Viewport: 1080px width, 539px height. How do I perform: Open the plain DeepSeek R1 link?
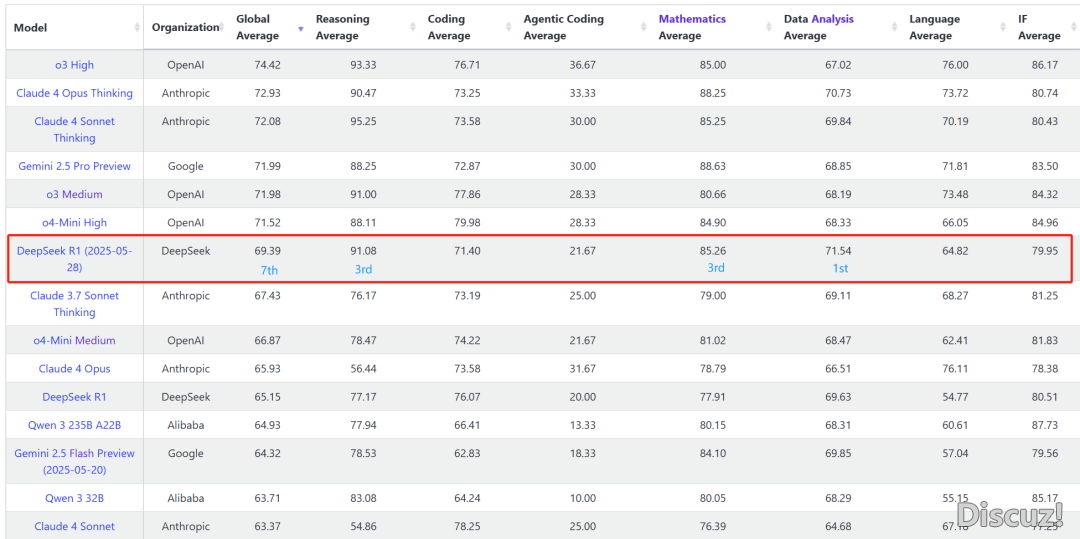(x=74, y=397)
